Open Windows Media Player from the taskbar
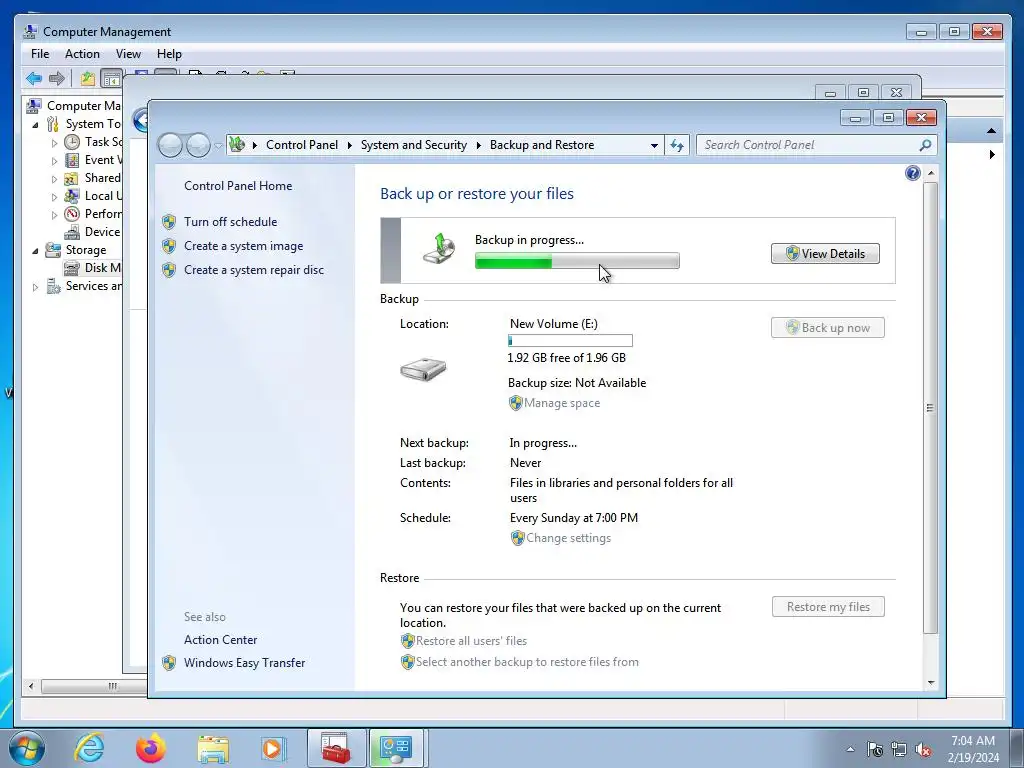 274,748
